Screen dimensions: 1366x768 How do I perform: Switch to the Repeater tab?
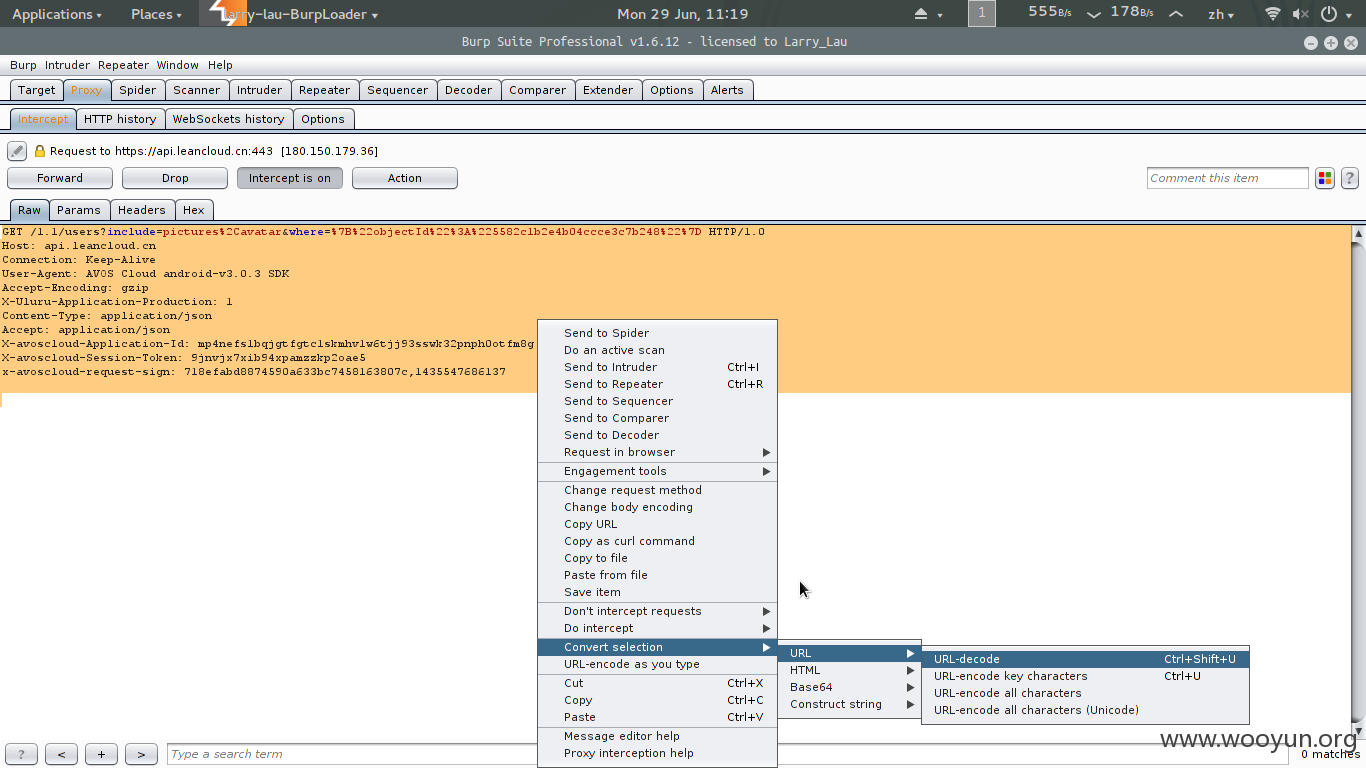tap(325, 90)
